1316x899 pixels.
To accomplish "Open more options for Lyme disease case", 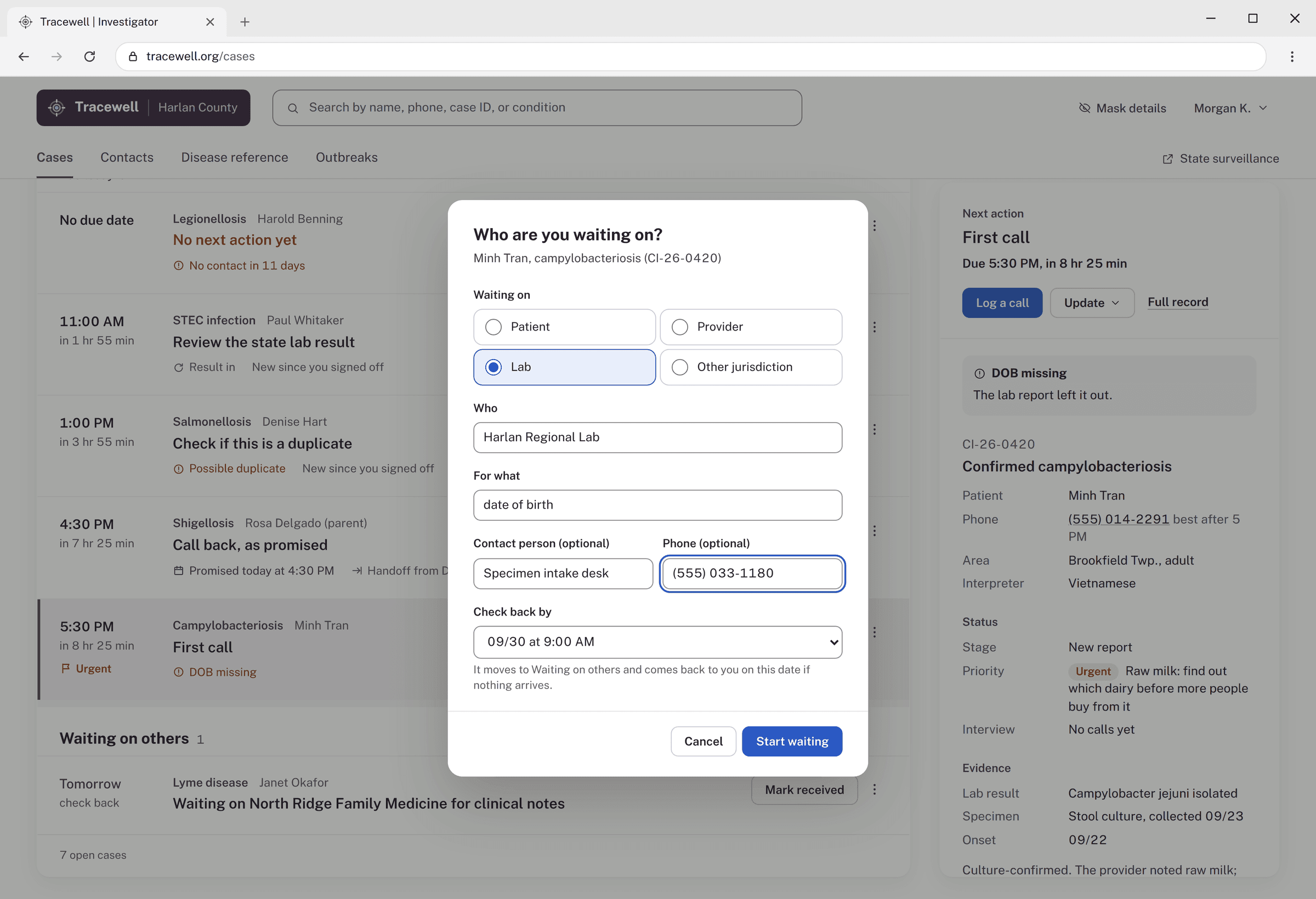I will 874,789.
